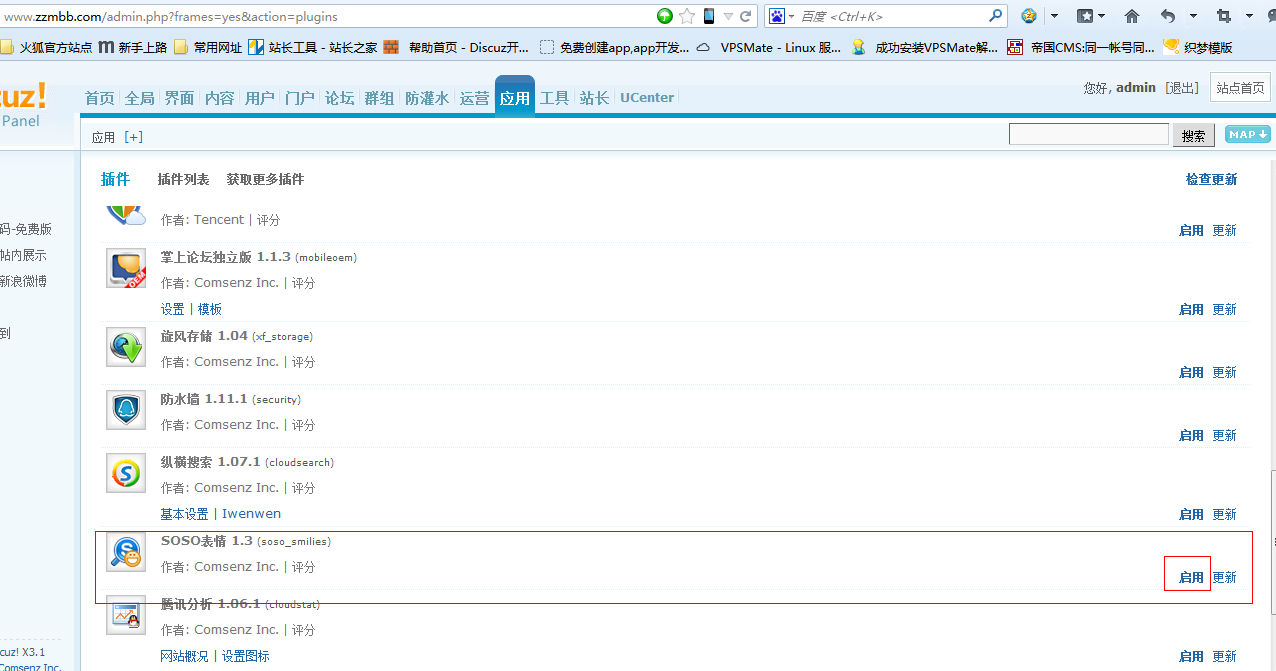Click the round badge icon next to search box
The width and height of the screenshot is (1276, 671).
point(1029,16)
